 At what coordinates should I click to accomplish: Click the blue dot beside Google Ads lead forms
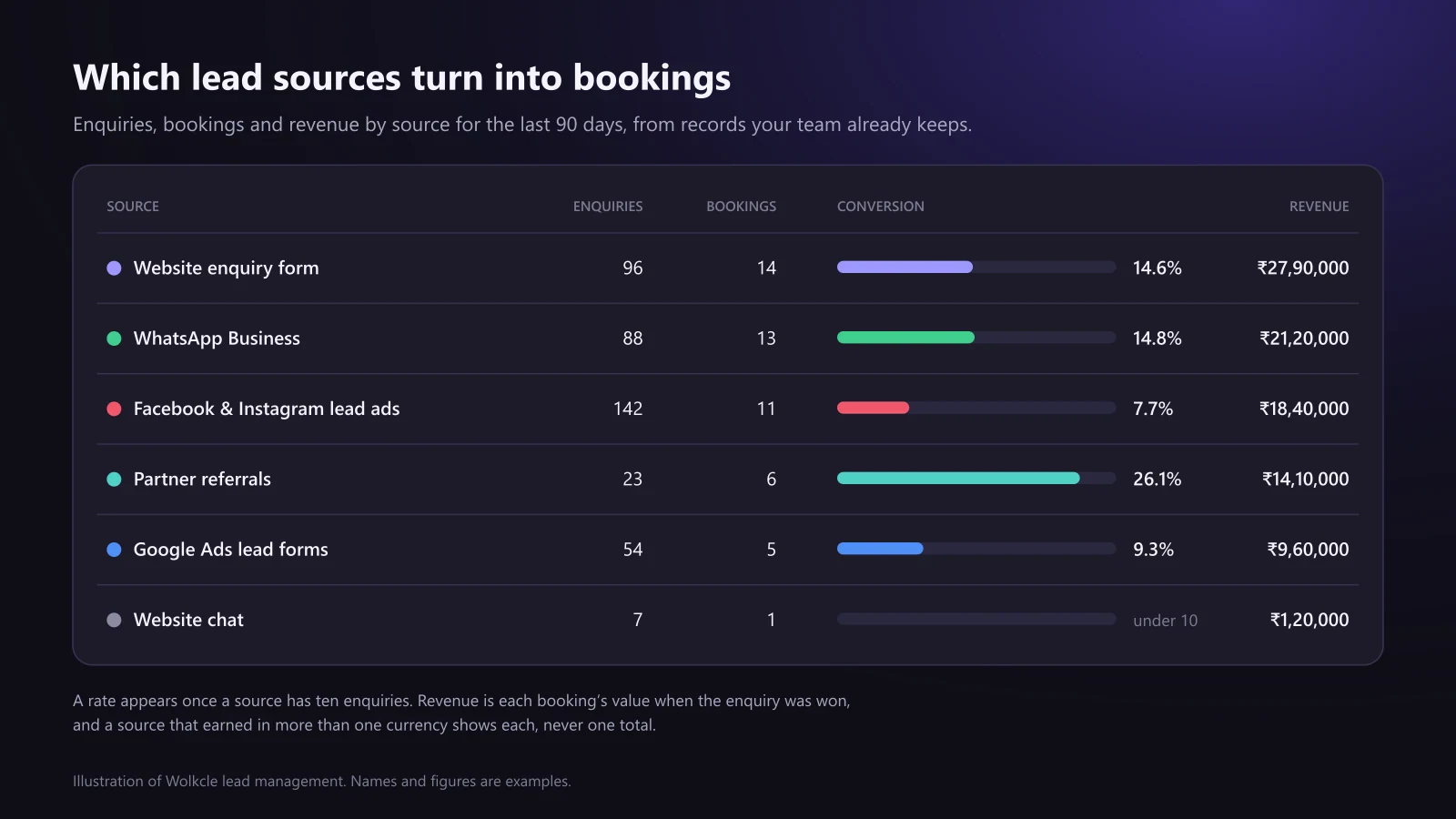click(114, 550)
